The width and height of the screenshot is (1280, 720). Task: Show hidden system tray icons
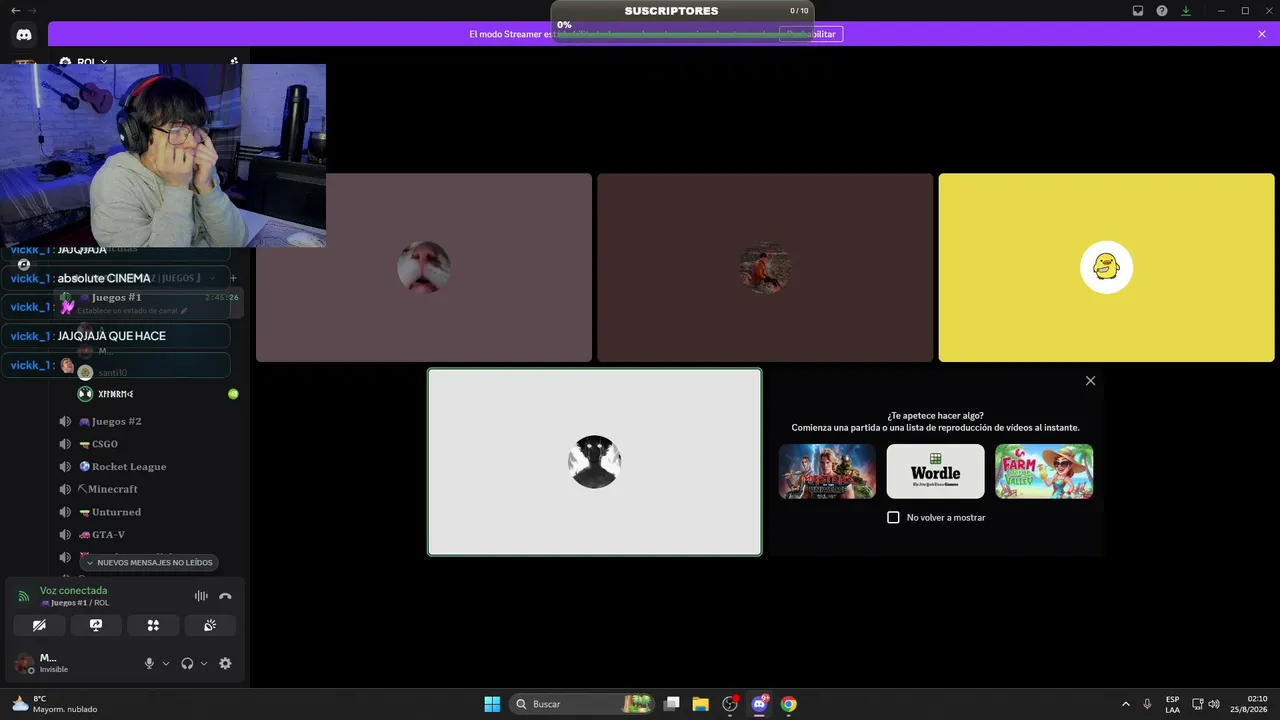[x=1126, y=704]
